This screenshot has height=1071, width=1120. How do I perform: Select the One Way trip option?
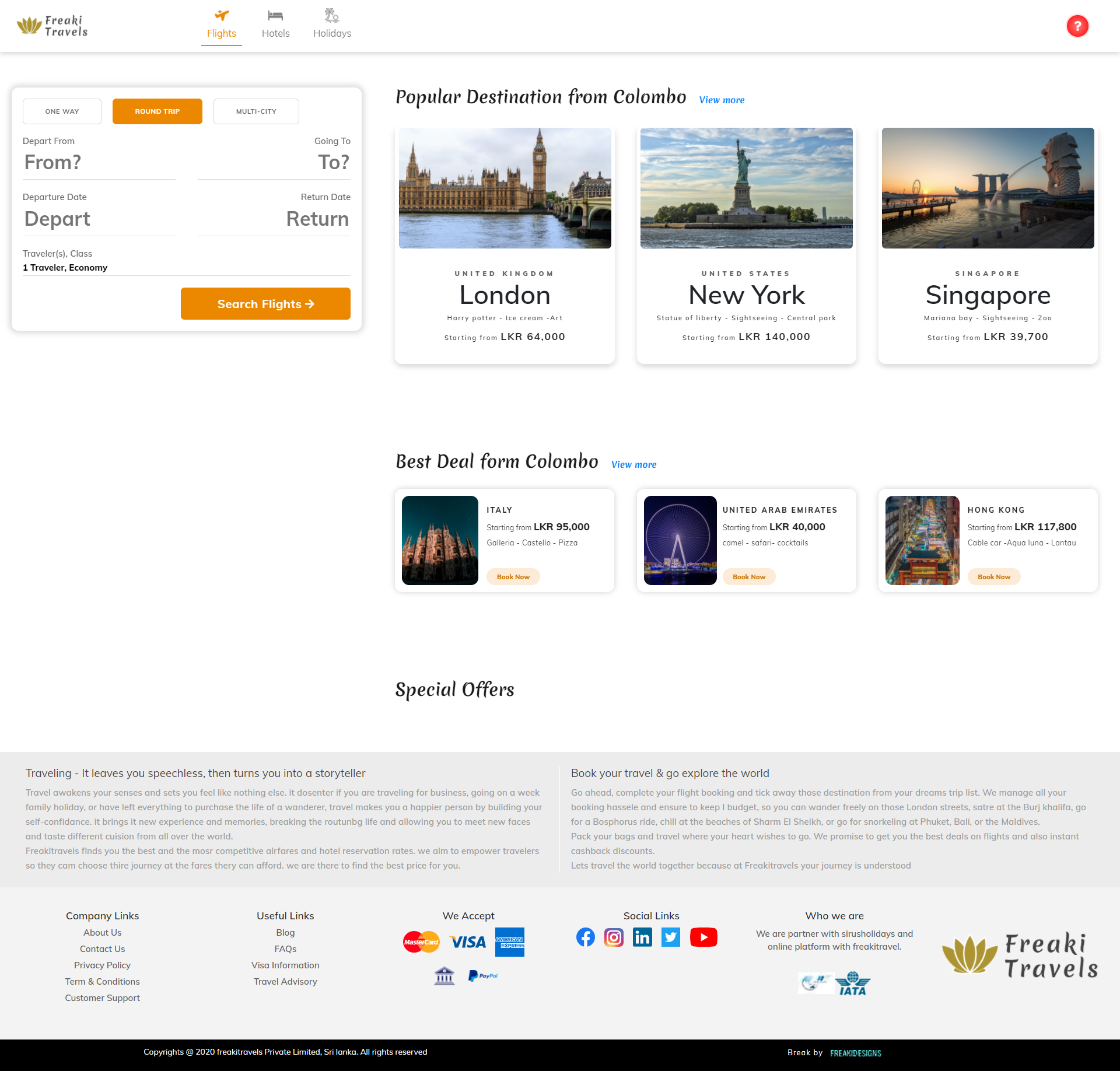[x=62, y=111]
